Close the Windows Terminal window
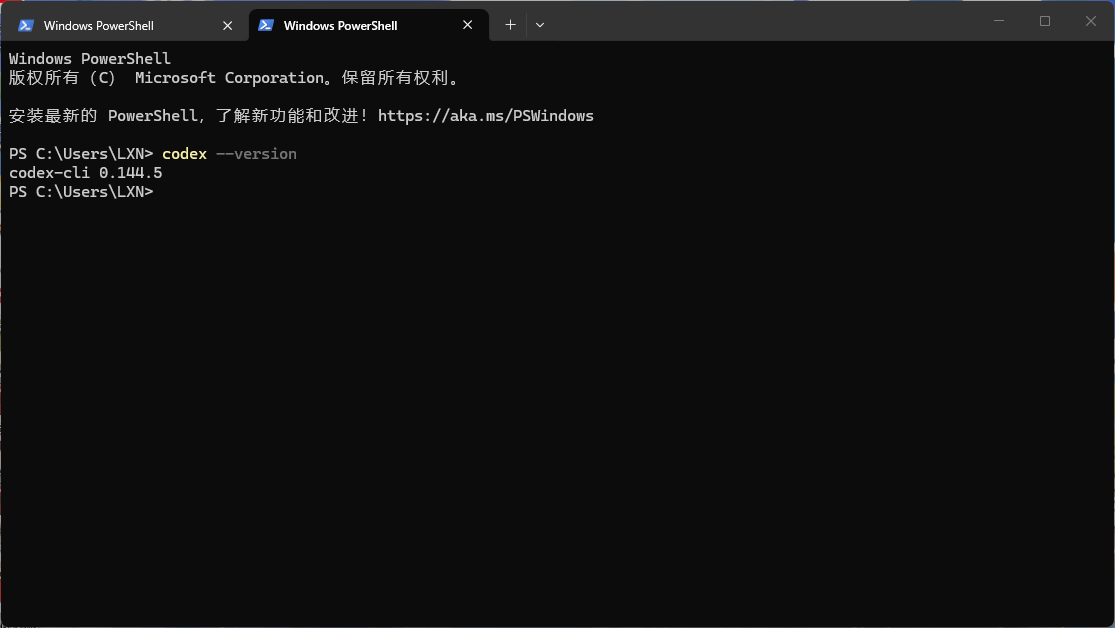The image size is (1115, 628). 1091,21
